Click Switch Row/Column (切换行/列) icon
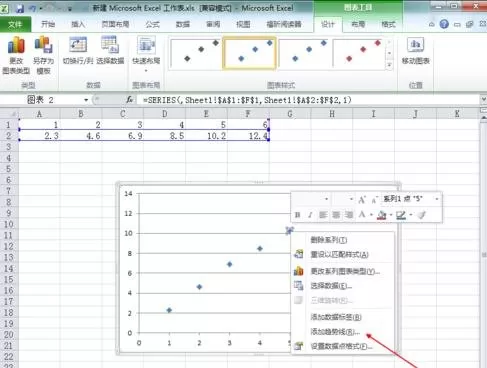Image resolution: width=487 pixels, height=368 pixels. click(78, 45)
